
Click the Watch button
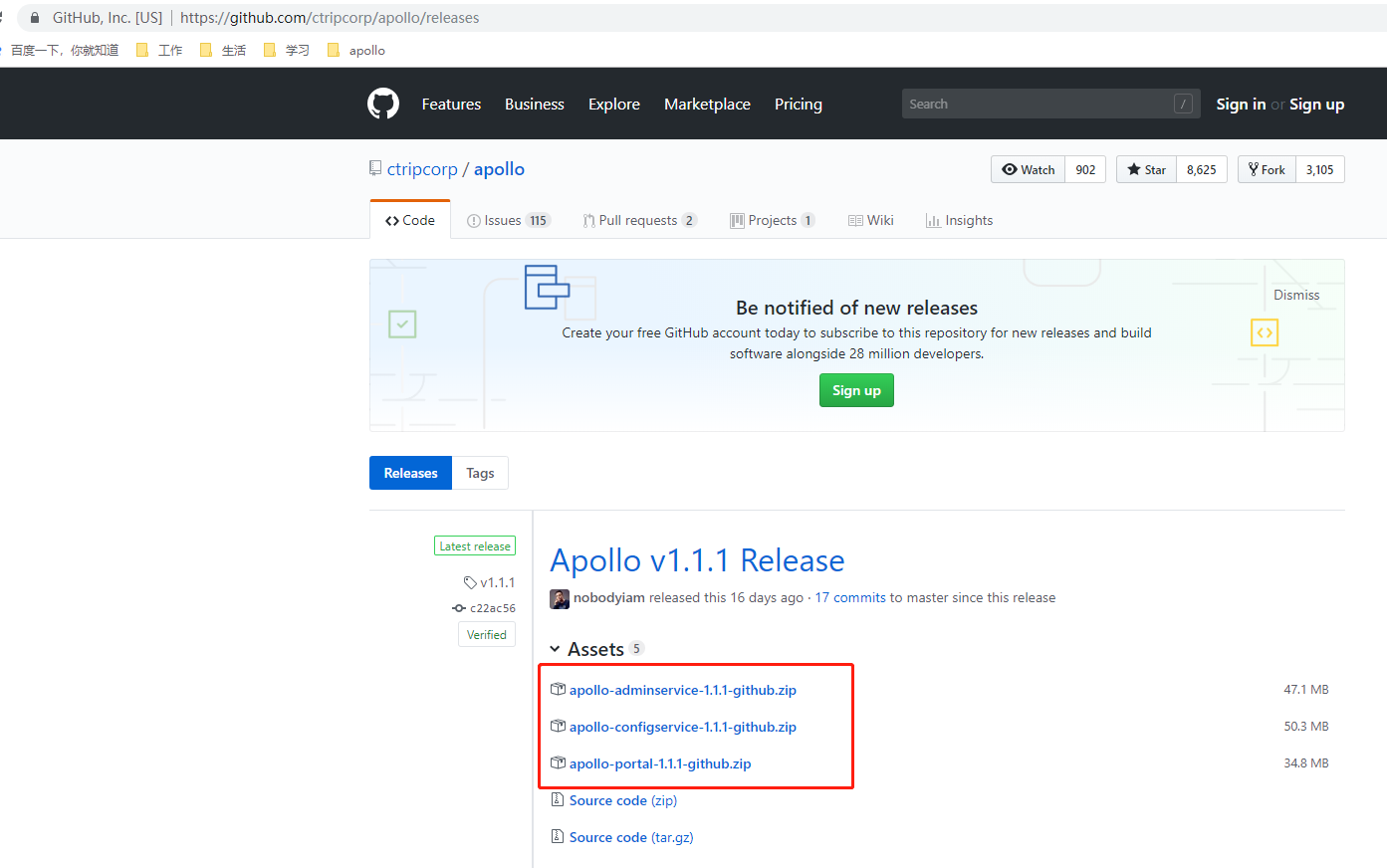pos(1028,169)
